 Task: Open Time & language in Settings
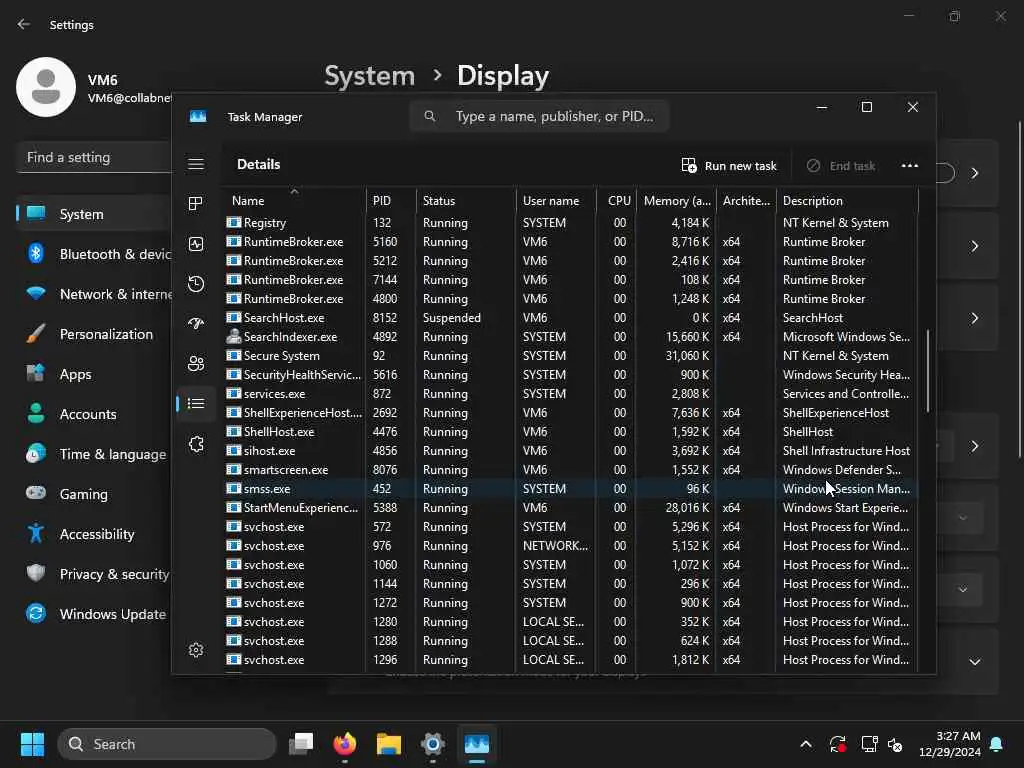coord(95,454)
